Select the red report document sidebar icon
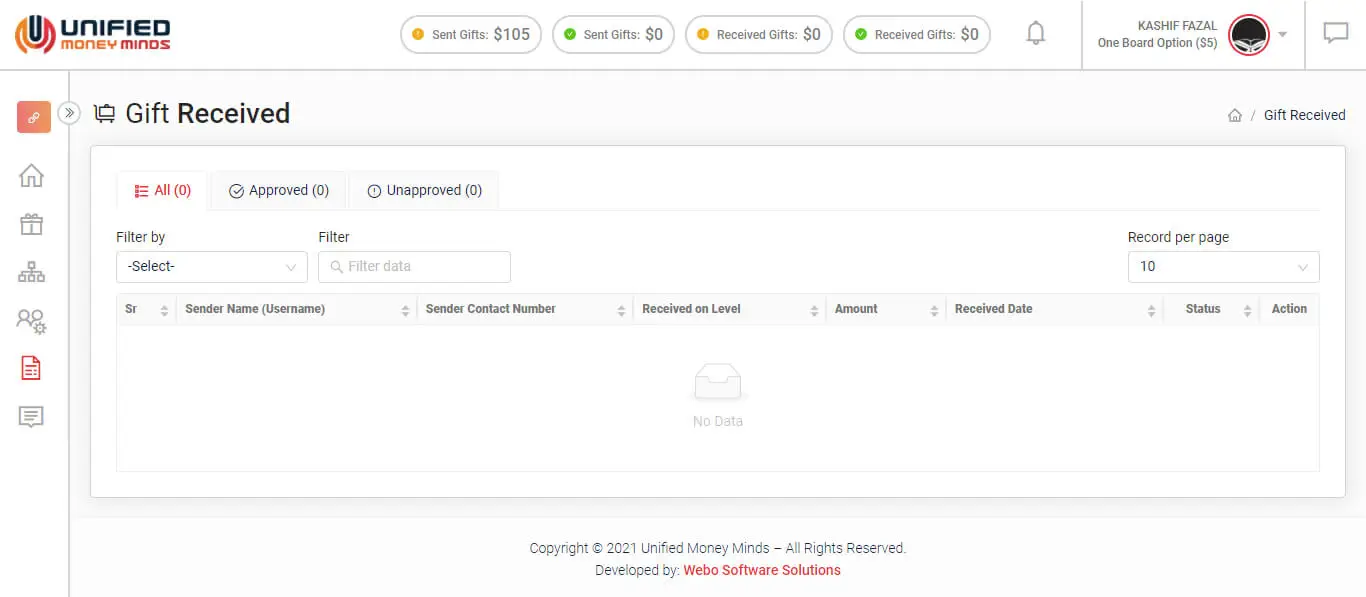The image size is (1366, 597). [x=32, y=369]
